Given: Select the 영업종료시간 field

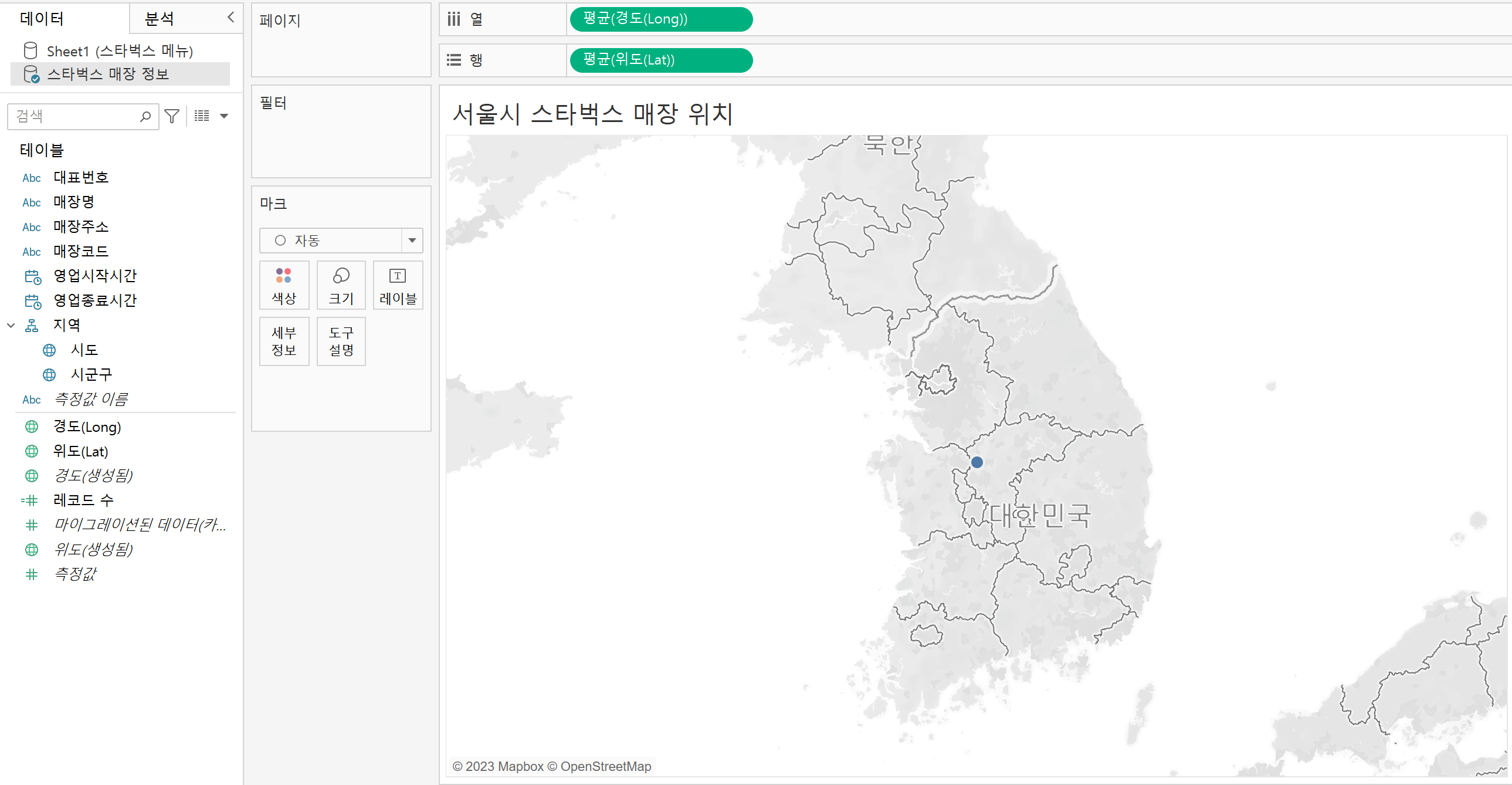Looking at the screenshot, I should coord(95,300).
